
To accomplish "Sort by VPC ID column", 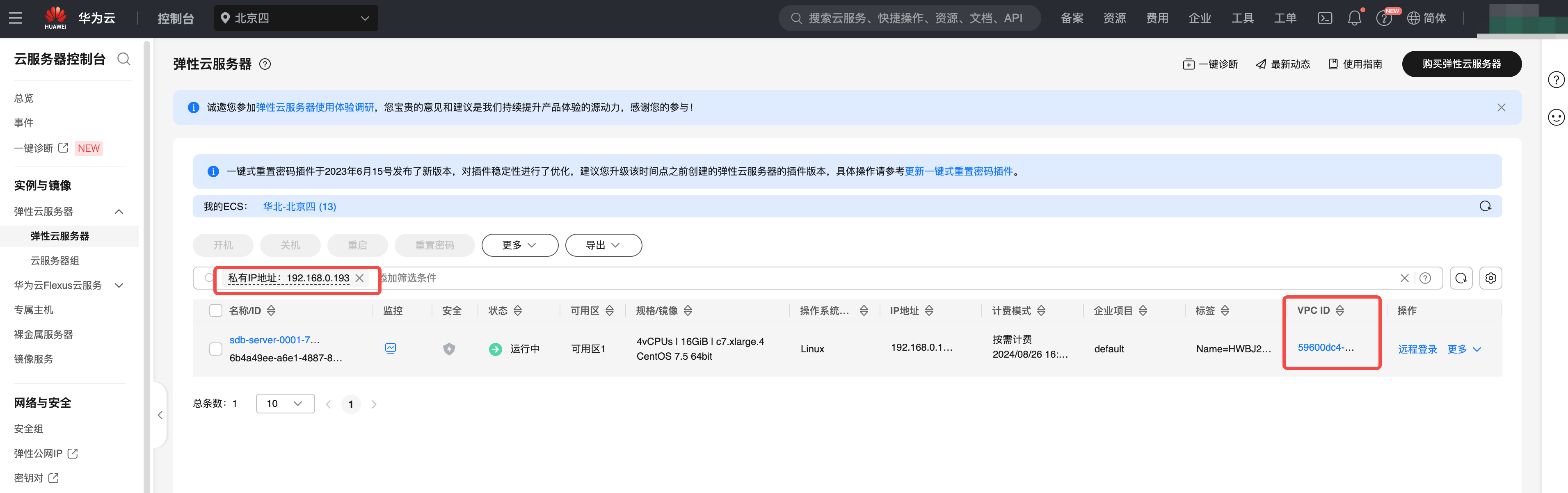I will click(x=1340, y=310).
